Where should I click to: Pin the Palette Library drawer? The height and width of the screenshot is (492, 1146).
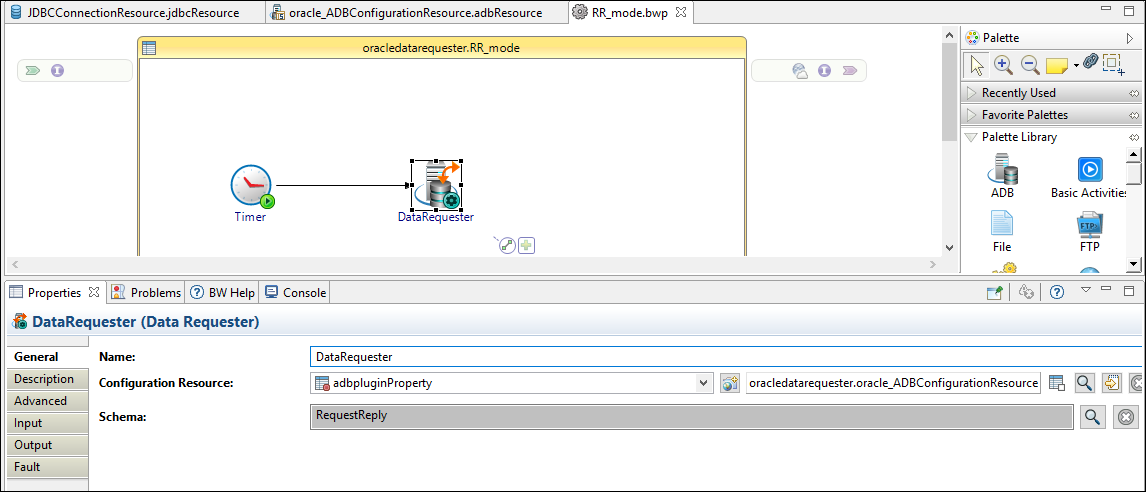coord(1134,137)
